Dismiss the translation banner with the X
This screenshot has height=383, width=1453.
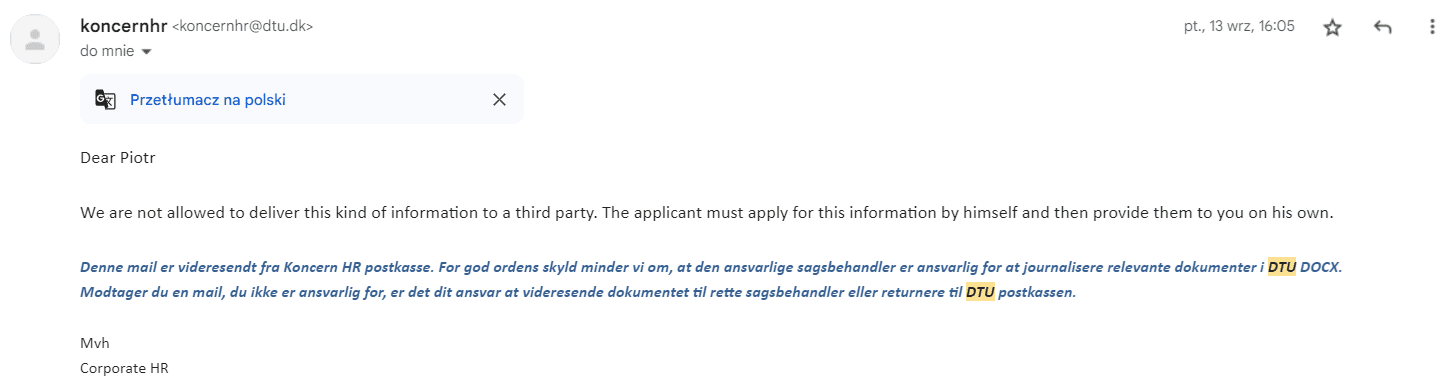(x=499, y=99)
